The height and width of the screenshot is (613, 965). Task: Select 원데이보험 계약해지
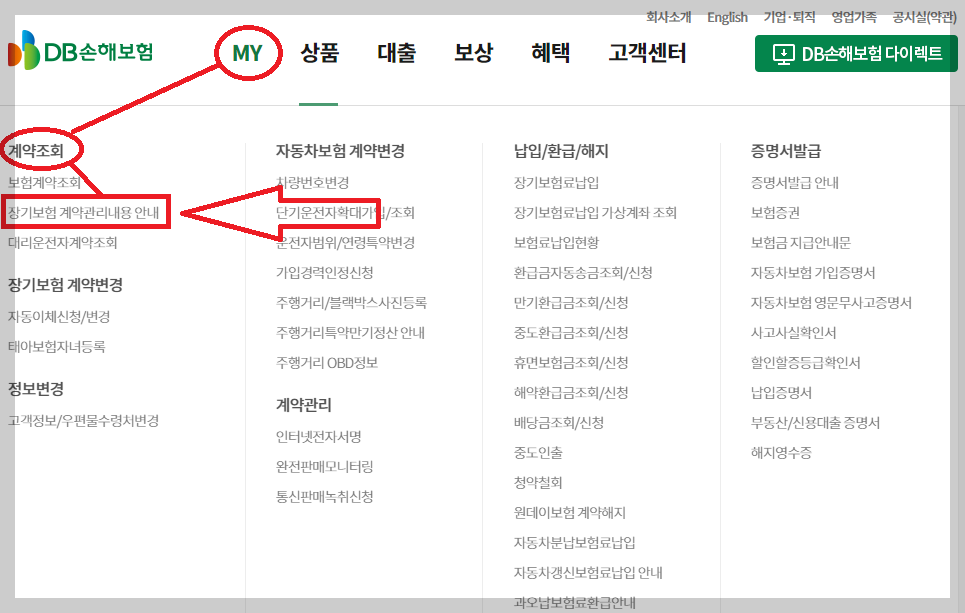(x=570, y=513)
